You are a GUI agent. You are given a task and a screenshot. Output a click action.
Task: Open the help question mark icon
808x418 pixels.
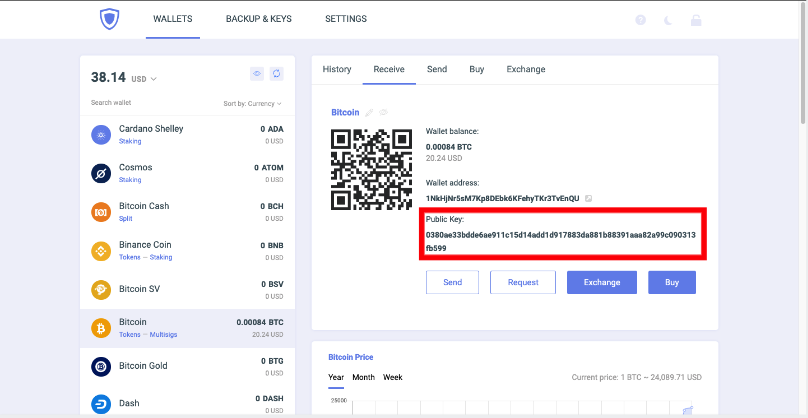coord(641,20)
